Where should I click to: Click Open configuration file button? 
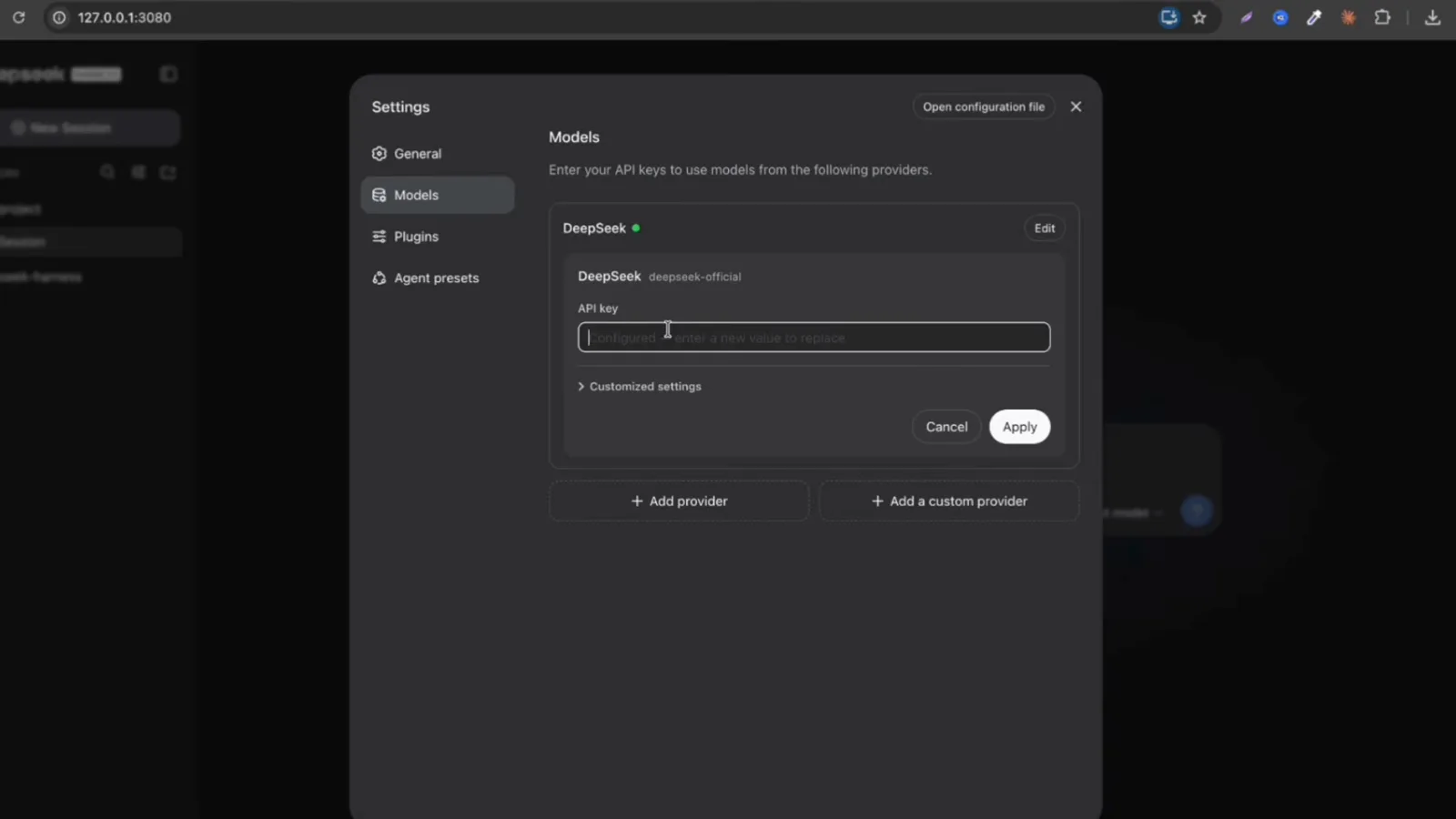click(x=984, y=106)
